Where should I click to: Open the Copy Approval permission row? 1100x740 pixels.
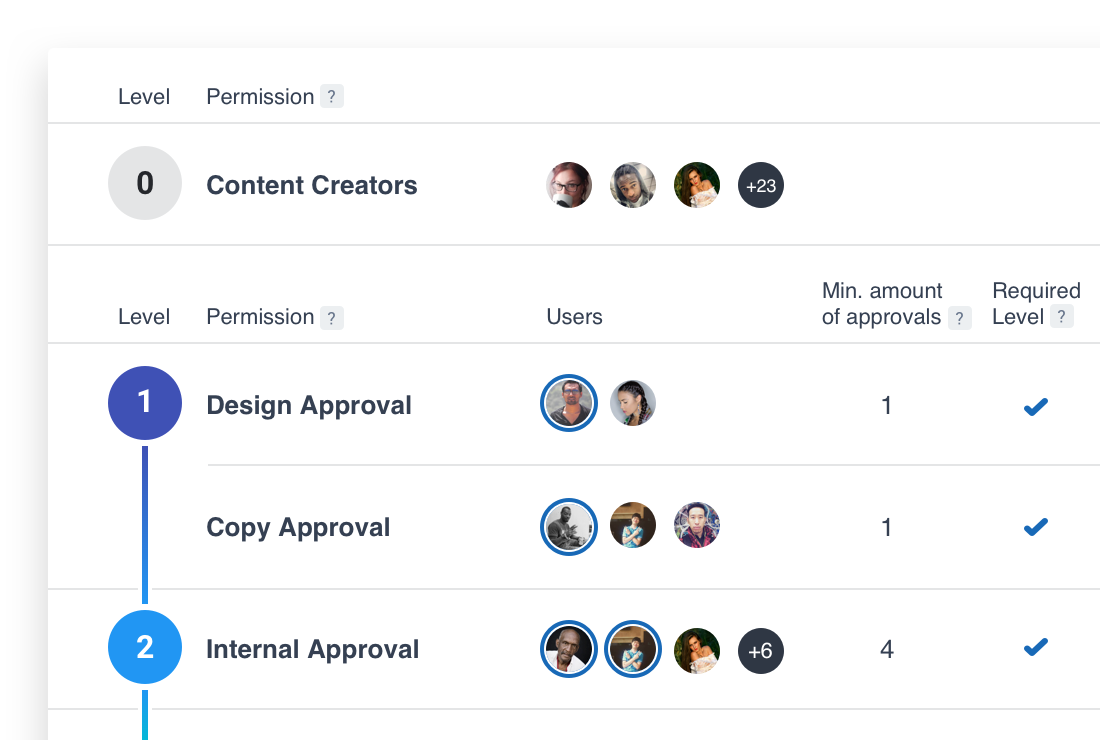click(298, 527)
